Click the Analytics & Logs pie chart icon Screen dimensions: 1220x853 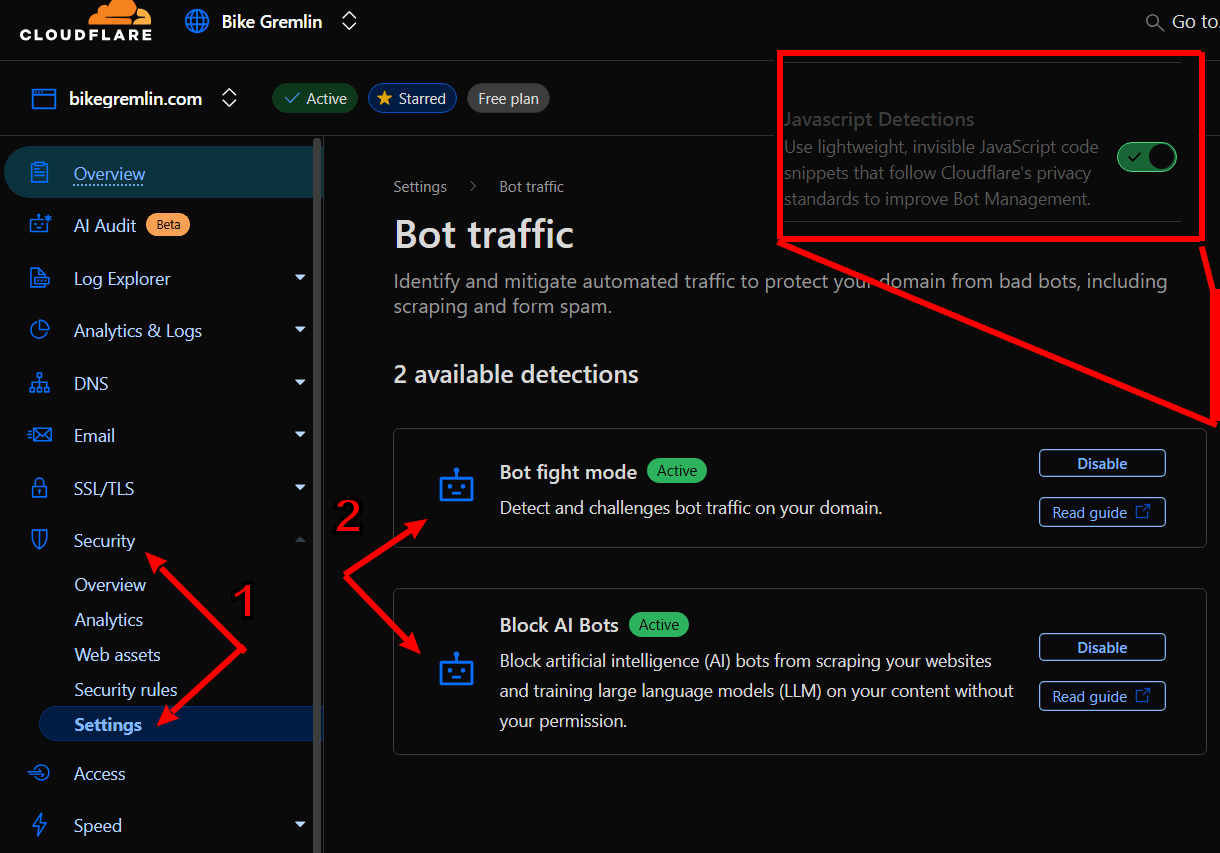[39, 330]
